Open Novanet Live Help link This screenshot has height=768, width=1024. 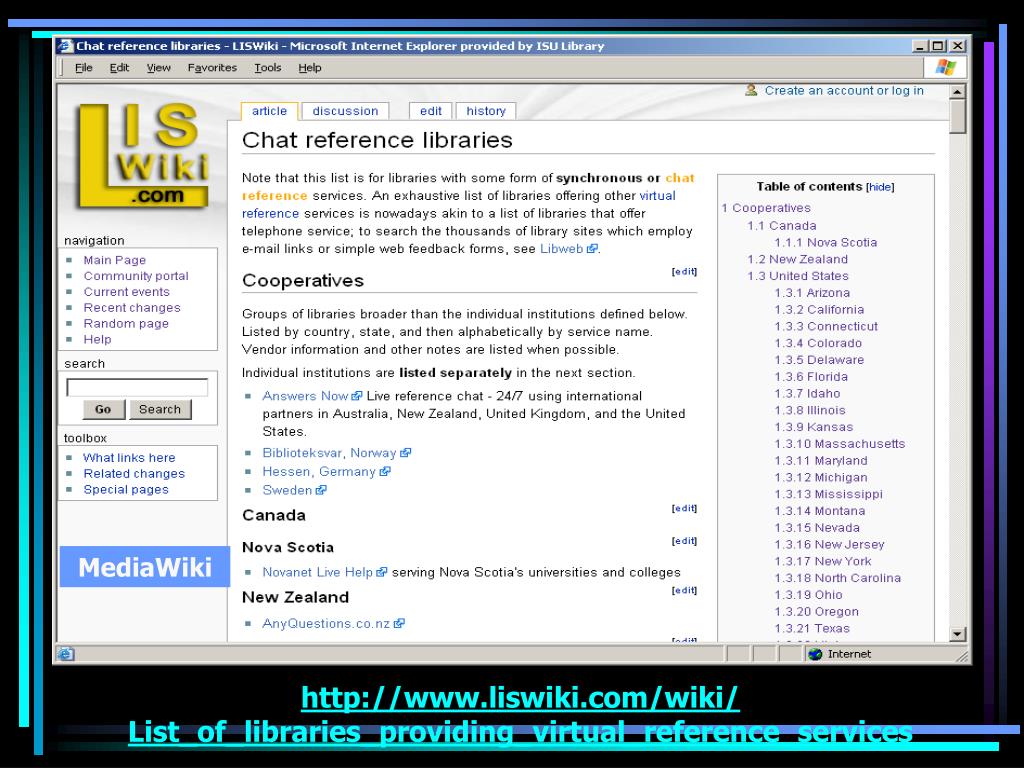317,572
